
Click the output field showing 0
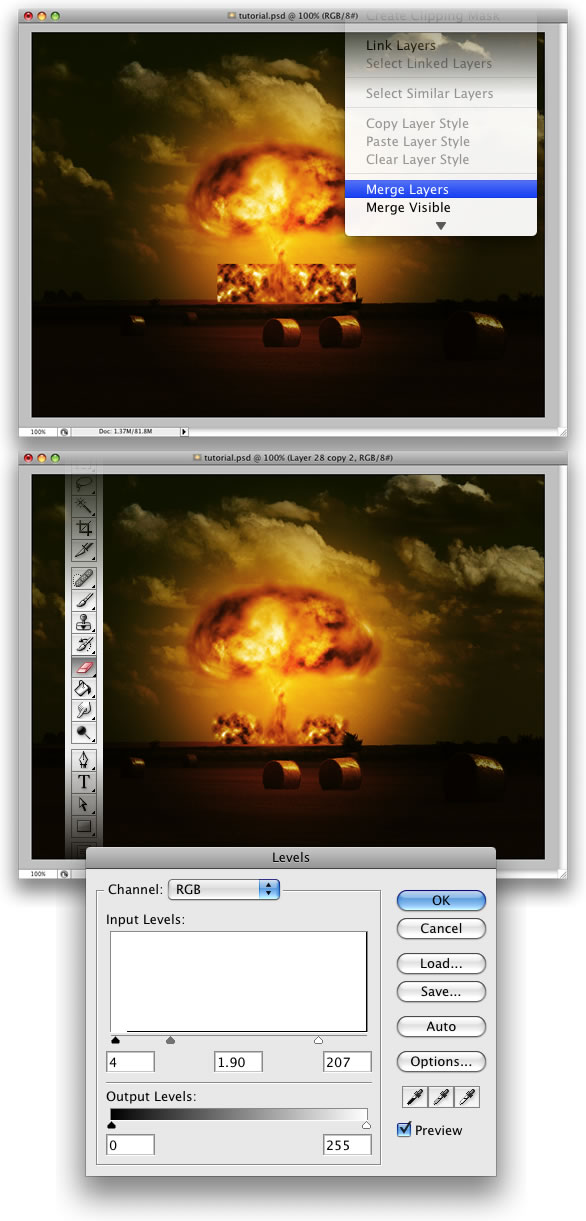pyautogui.click(x=131, y=1145)
